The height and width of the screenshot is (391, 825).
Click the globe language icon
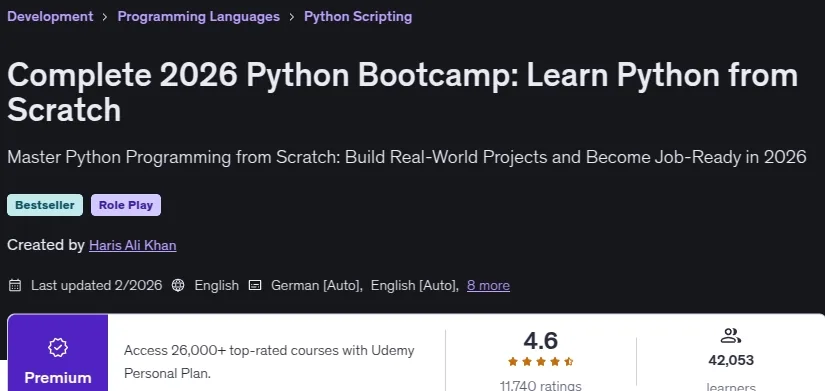(178, 285)
